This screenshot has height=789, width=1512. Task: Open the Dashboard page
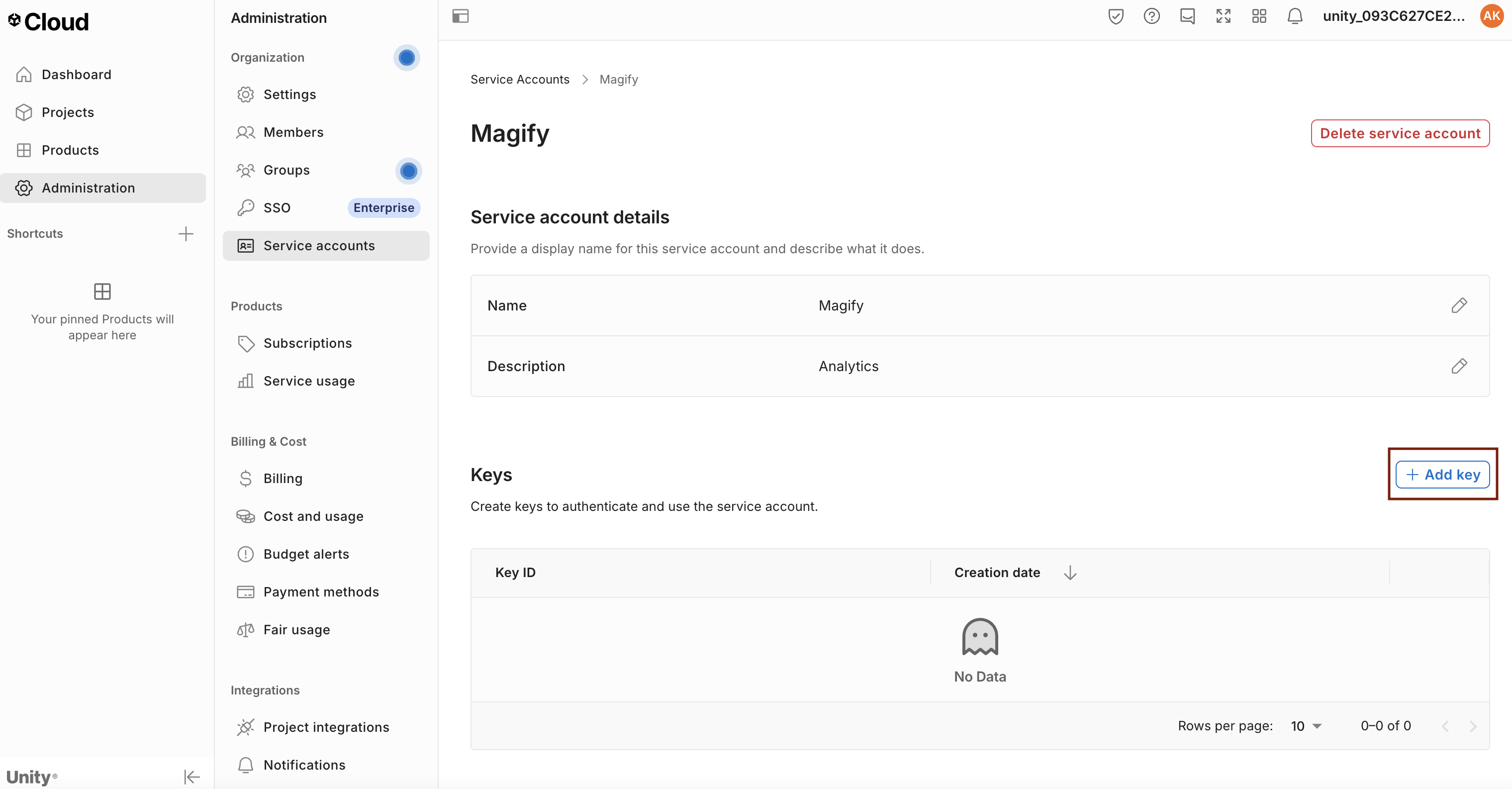pos(103,75)
